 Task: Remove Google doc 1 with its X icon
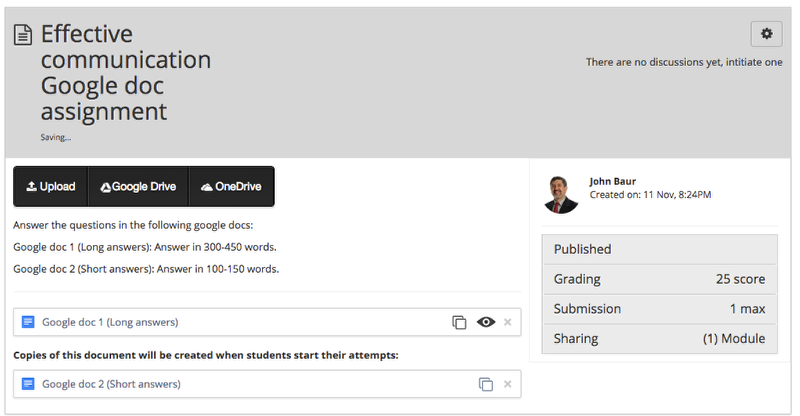(508, 322)
